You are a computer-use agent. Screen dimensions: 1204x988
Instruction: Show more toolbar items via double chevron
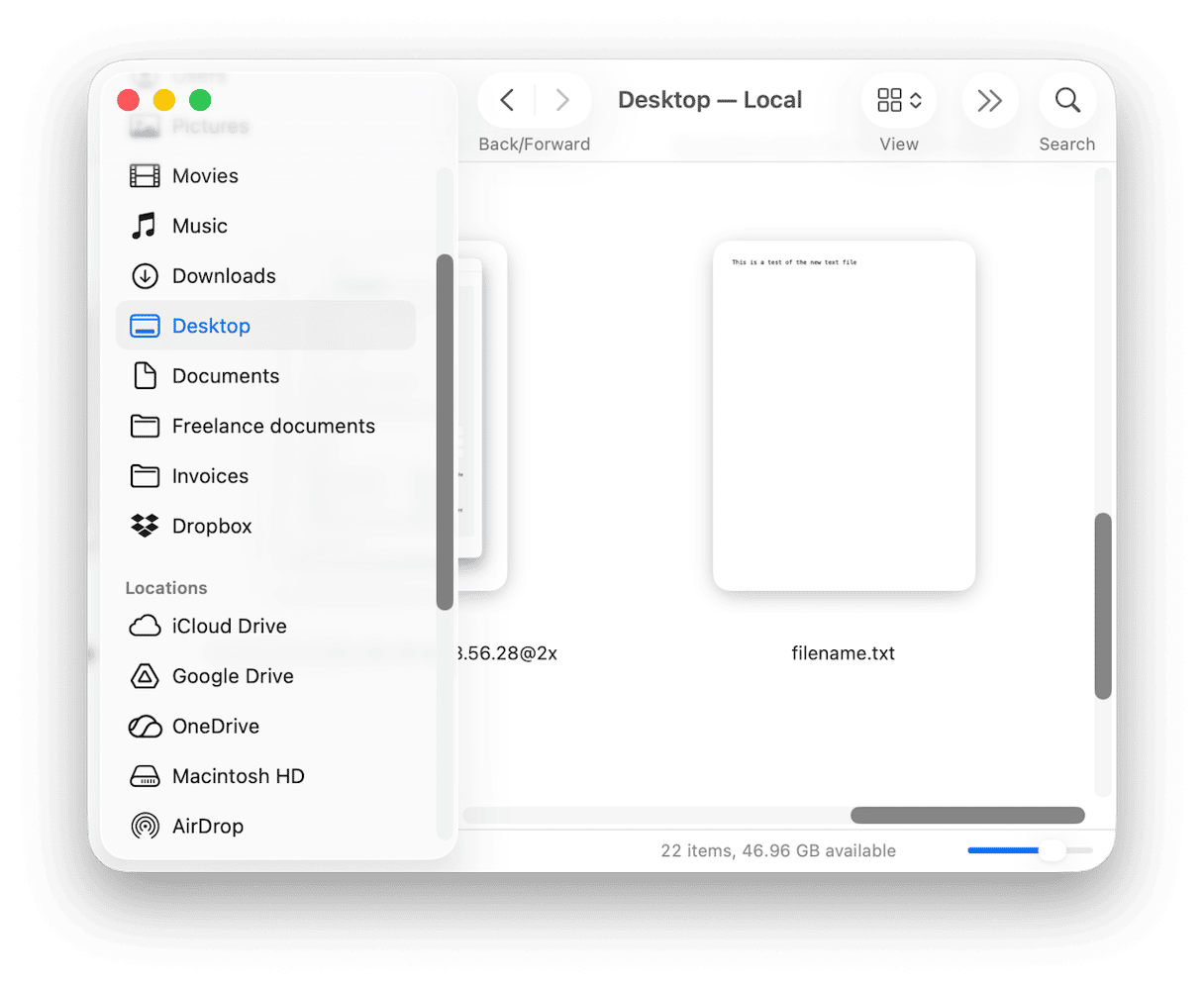pyautogui.click(x=989, y=100)
